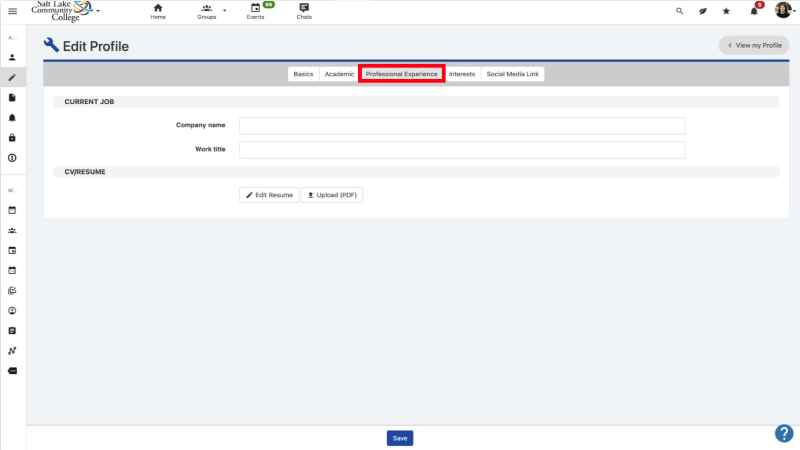
Task: Open the user avatar menu
Action: (x=783, y=10)
